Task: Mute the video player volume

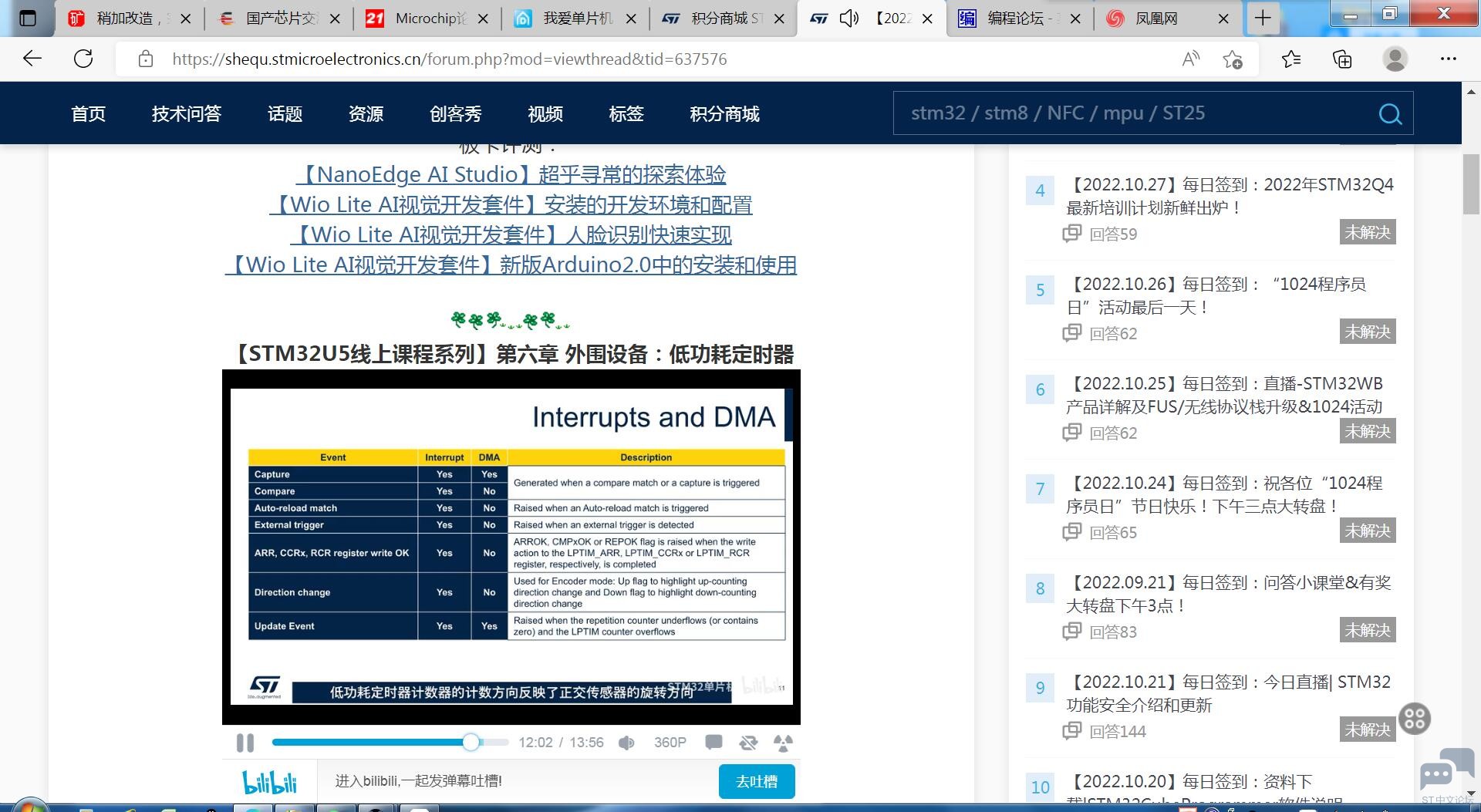Action: tap(626, 743)
